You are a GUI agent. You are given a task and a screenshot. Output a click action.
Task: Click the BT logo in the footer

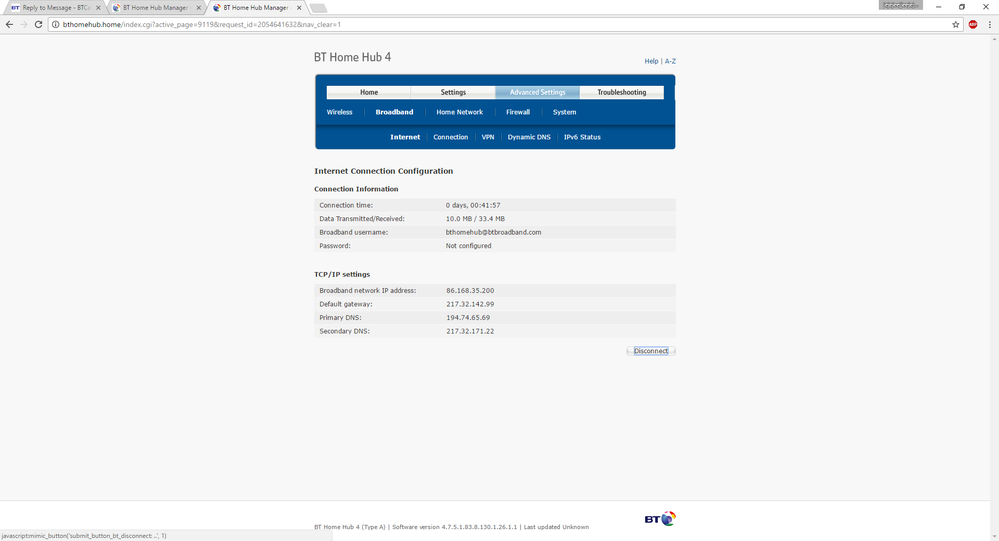point(659,519)
